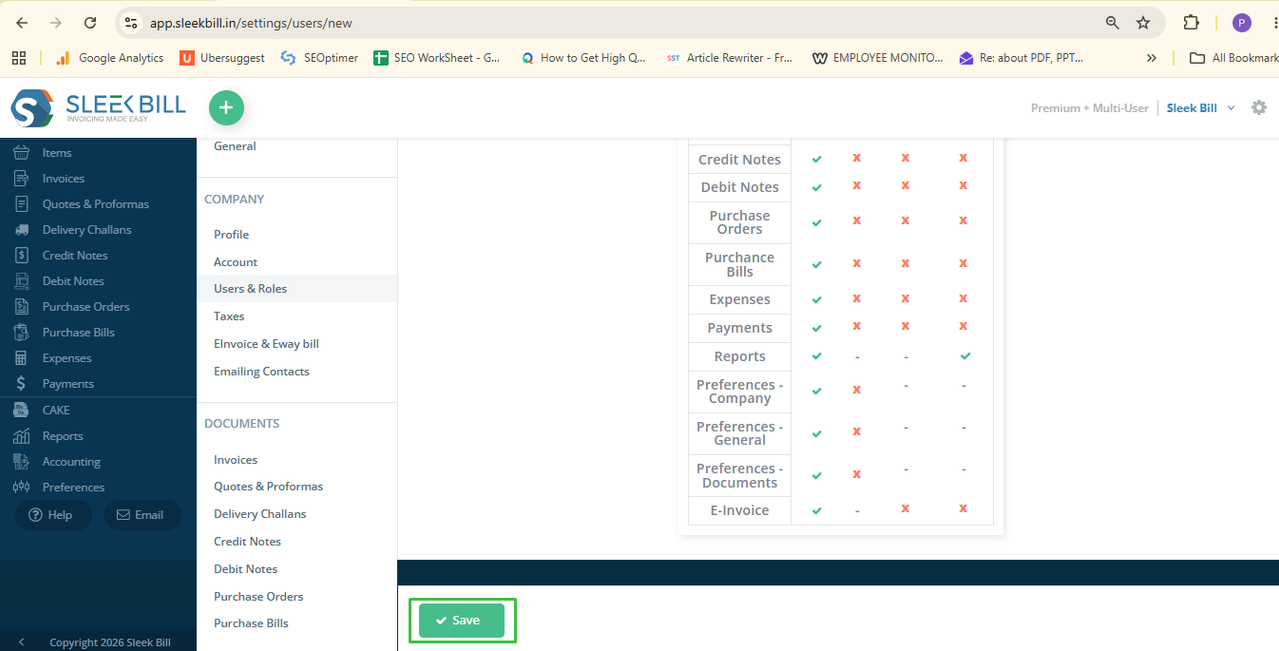Open Purchase Orders under Documents
Viewport: 1279px width, 651px height.
pos(258,596)
